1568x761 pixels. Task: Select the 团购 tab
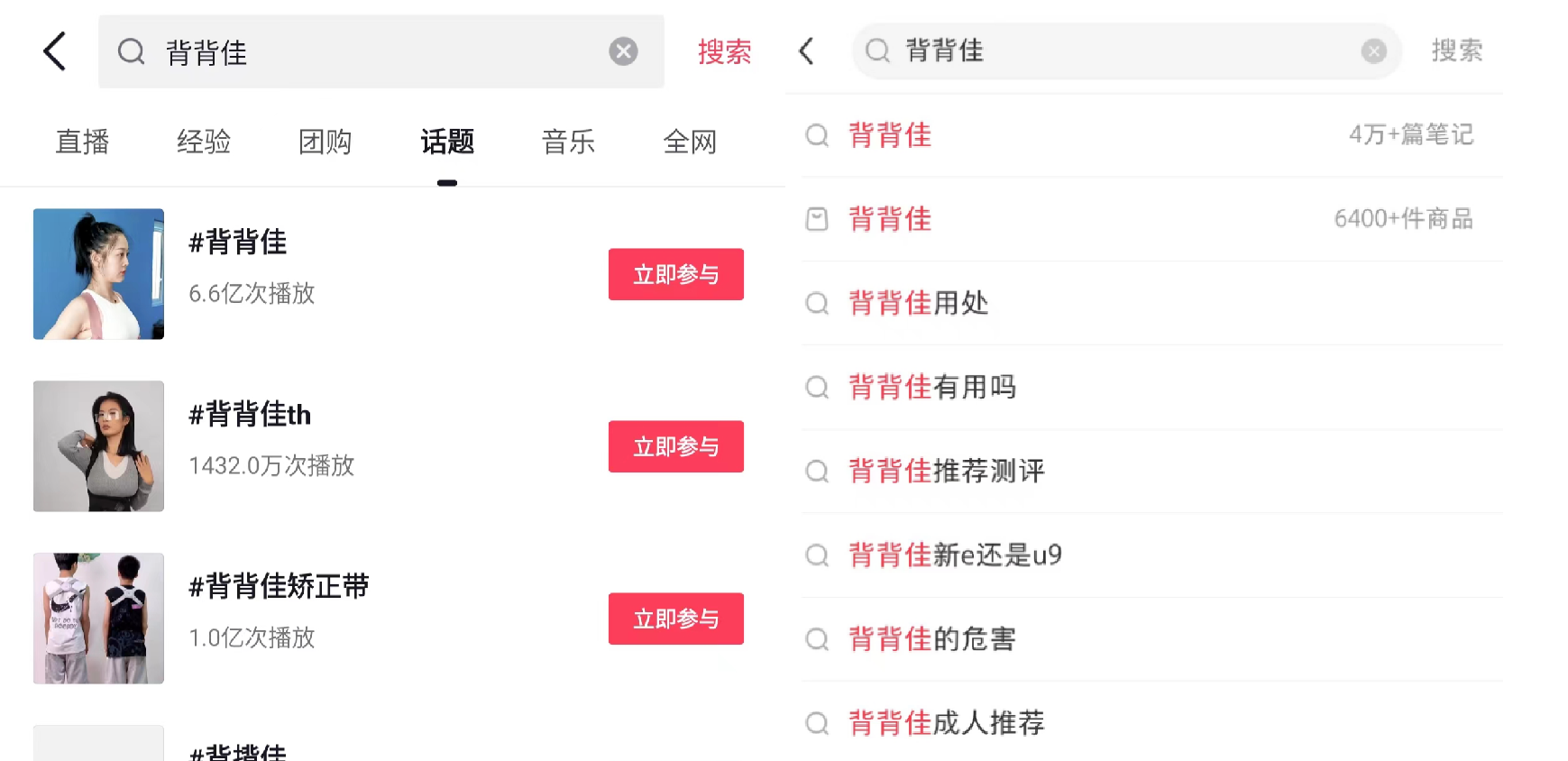(x=325, y=142)
